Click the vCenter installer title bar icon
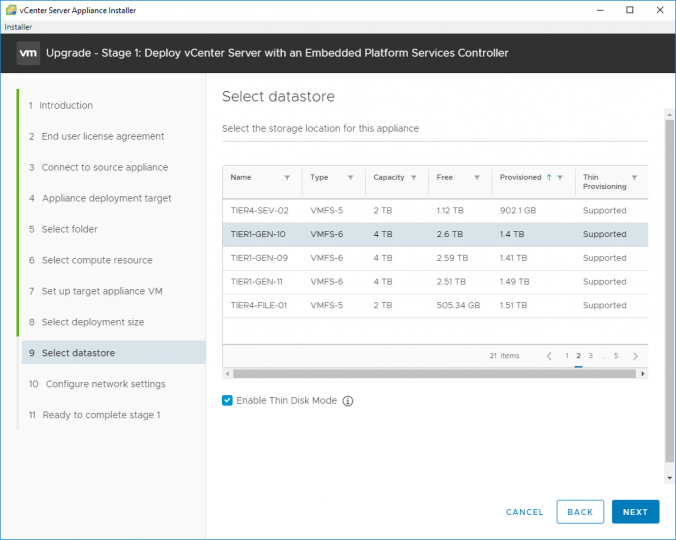Image resolution: width=676 pixels, height=540 pixels. (11, 10)
